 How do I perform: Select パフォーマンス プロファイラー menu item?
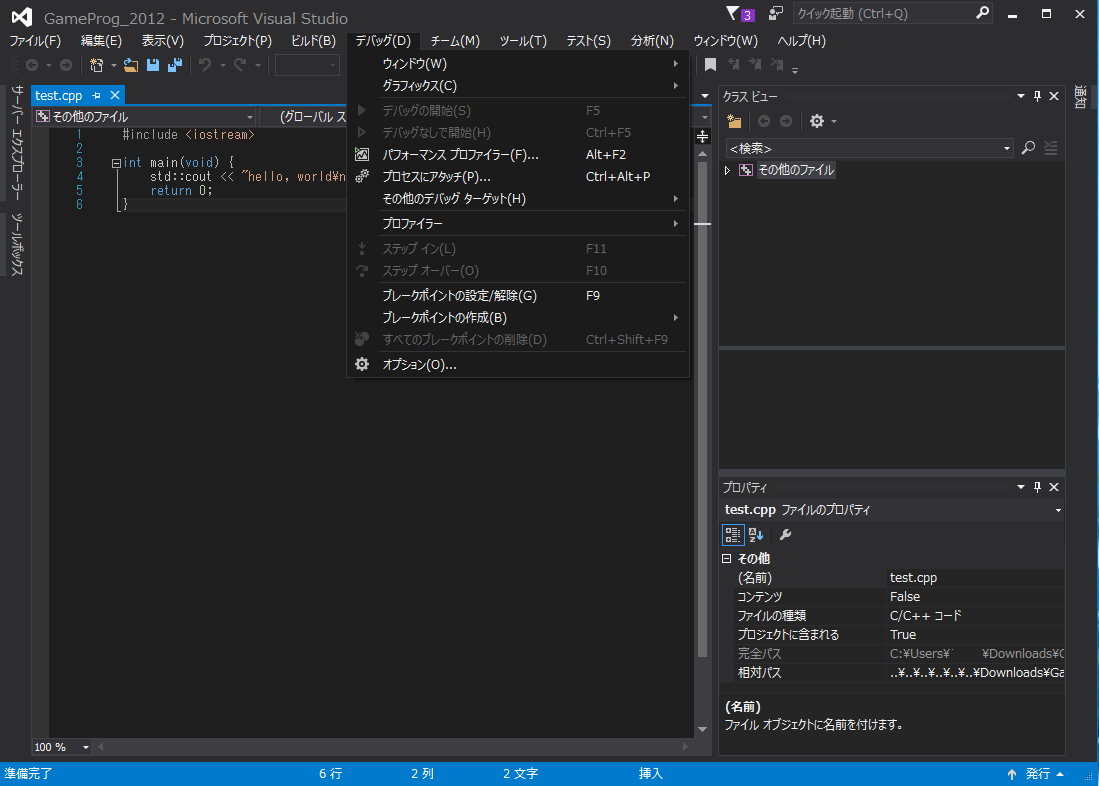click(460, 155)
